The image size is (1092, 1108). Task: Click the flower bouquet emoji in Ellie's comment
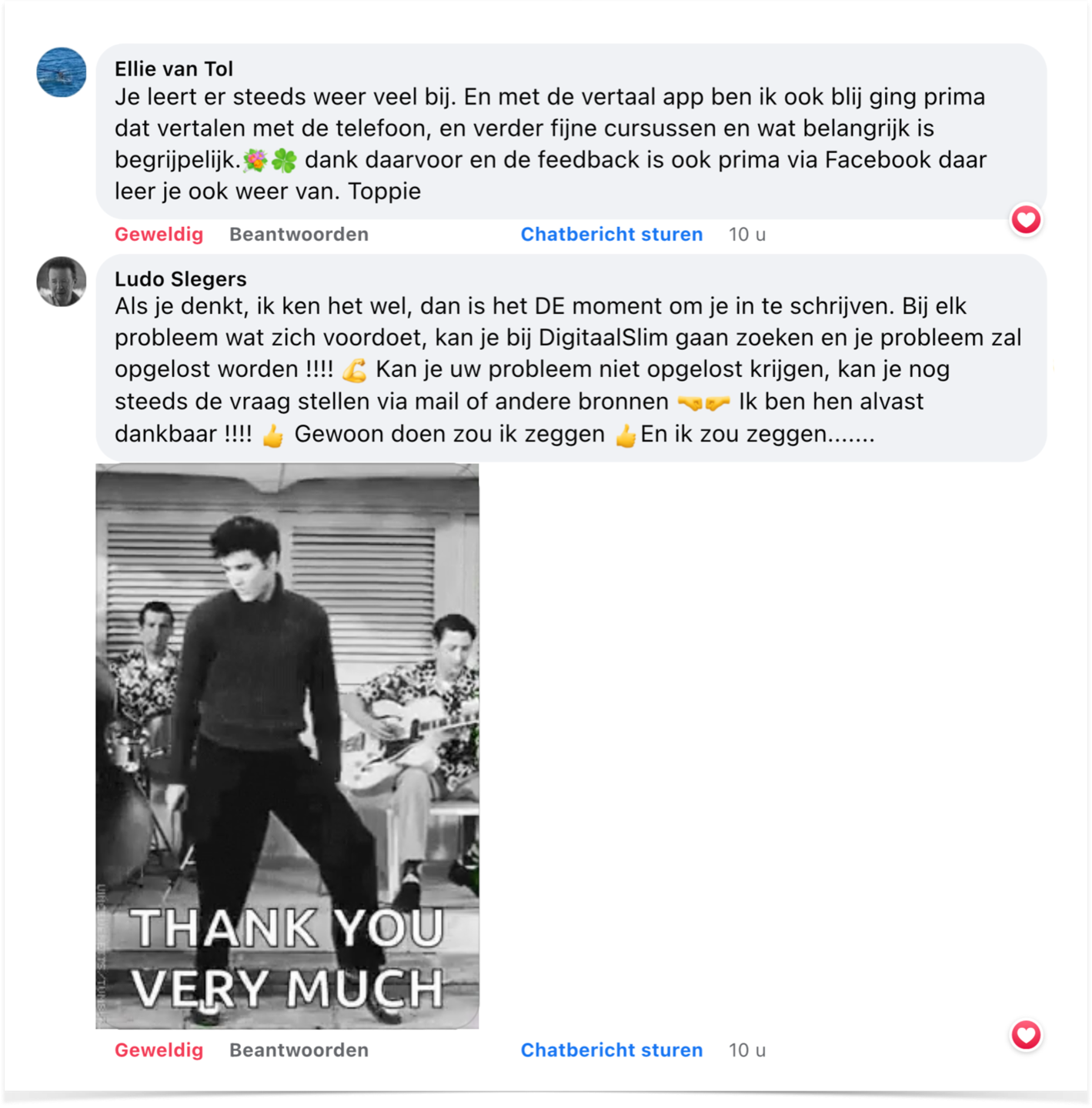[x=255, y=161]
